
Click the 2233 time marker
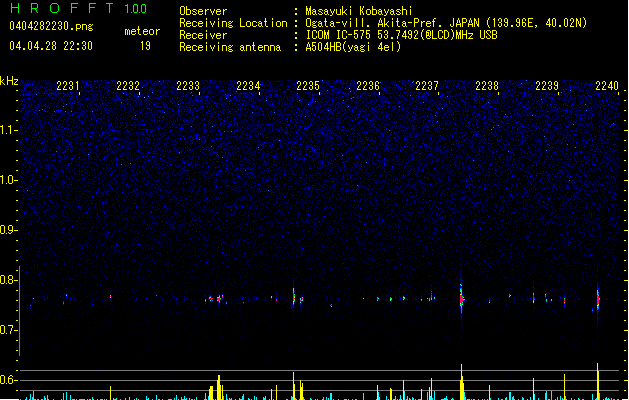click(x=188, y=86)
